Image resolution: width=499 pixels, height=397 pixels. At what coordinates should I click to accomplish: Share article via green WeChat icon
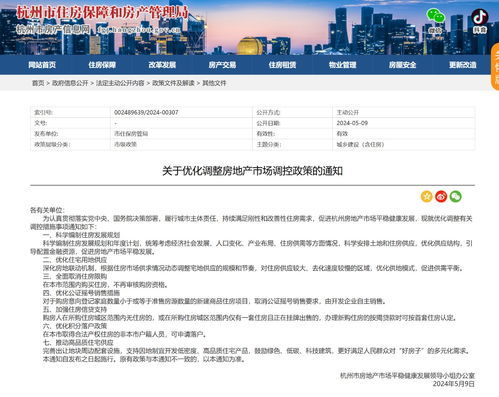click(456, 196)
